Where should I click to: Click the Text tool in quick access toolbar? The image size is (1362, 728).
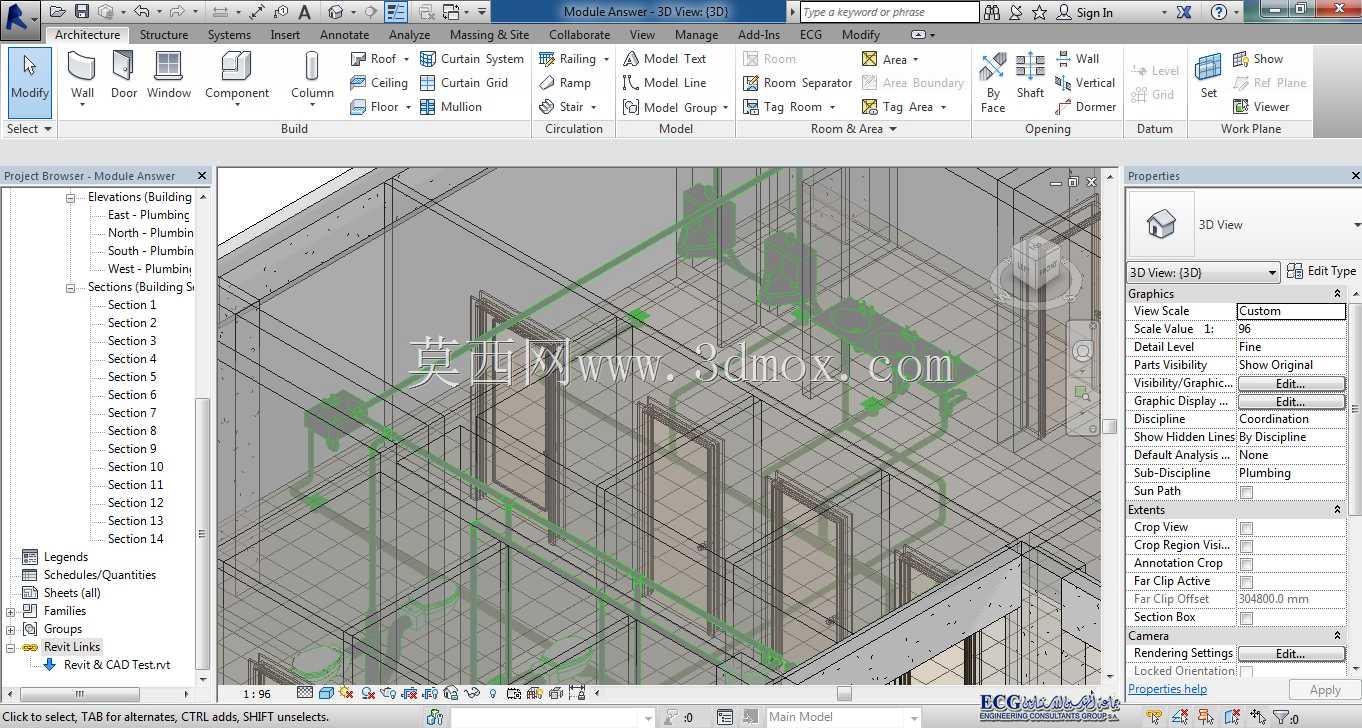(305, 12)
